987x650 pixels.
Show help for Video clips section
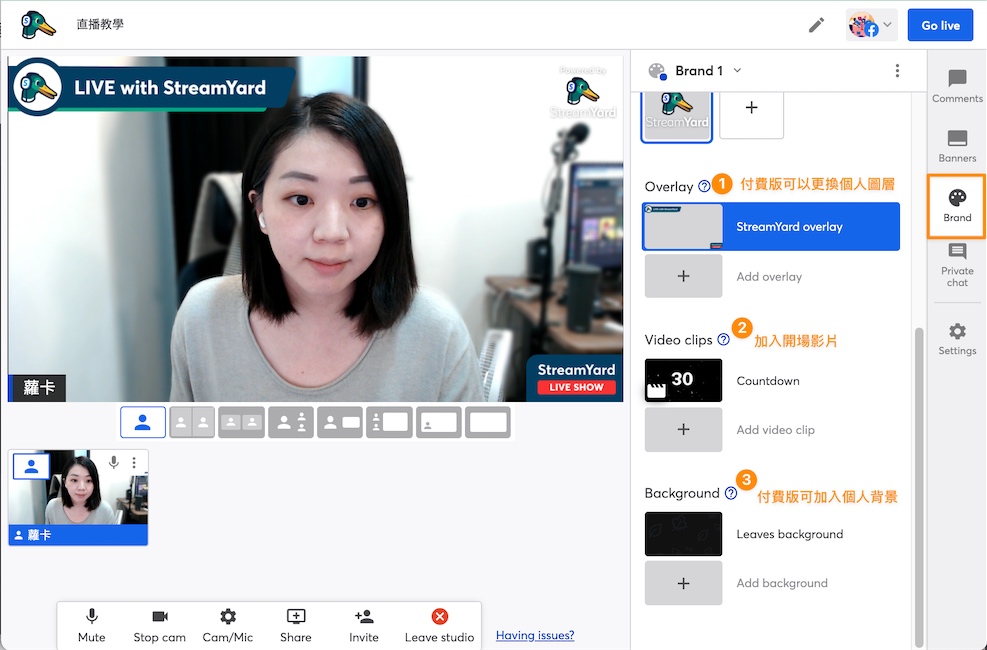coord(723,340)
